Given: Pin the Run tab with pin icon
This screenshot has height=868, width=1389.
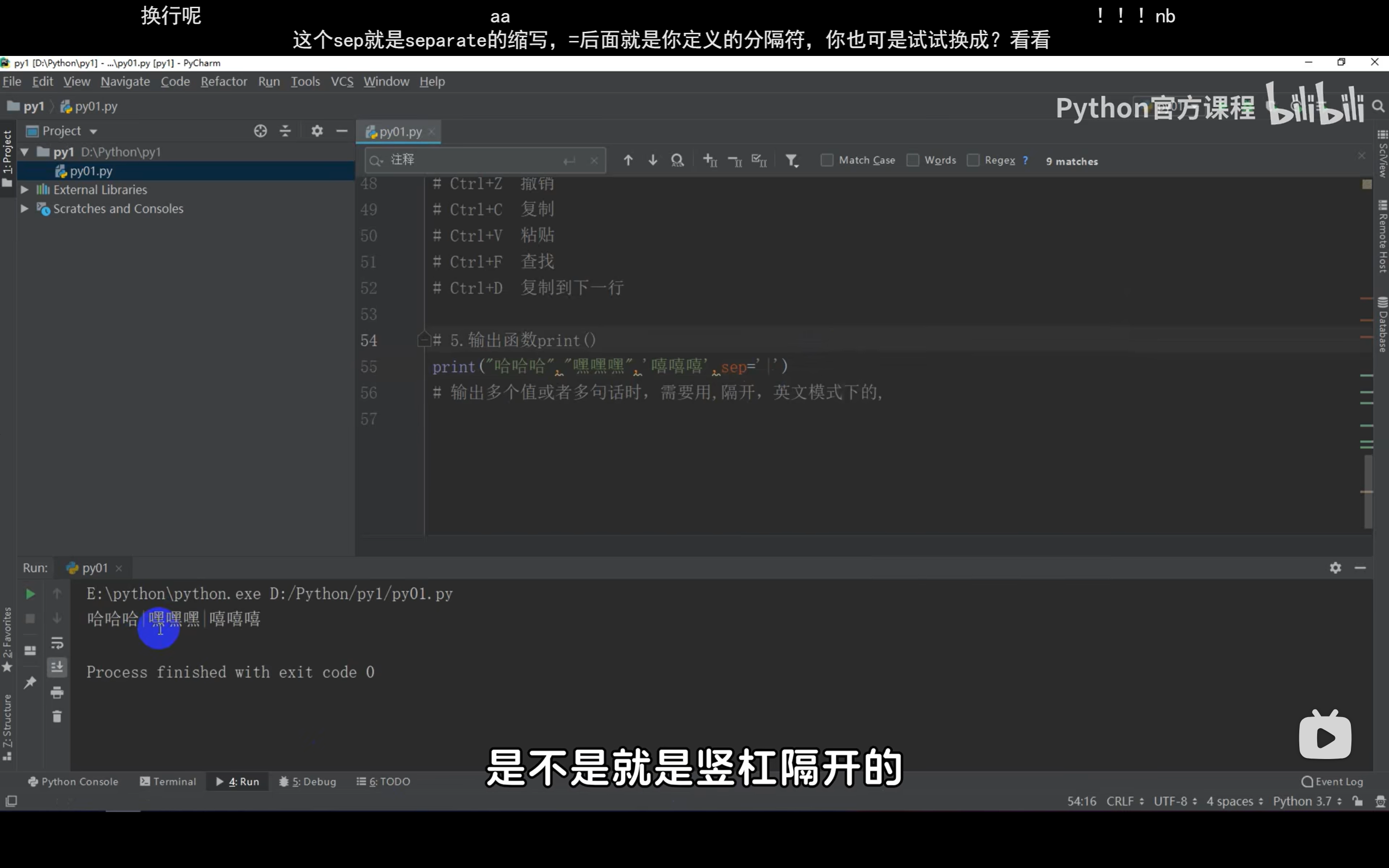Looking at the screenshot, I should click(30, 682).
